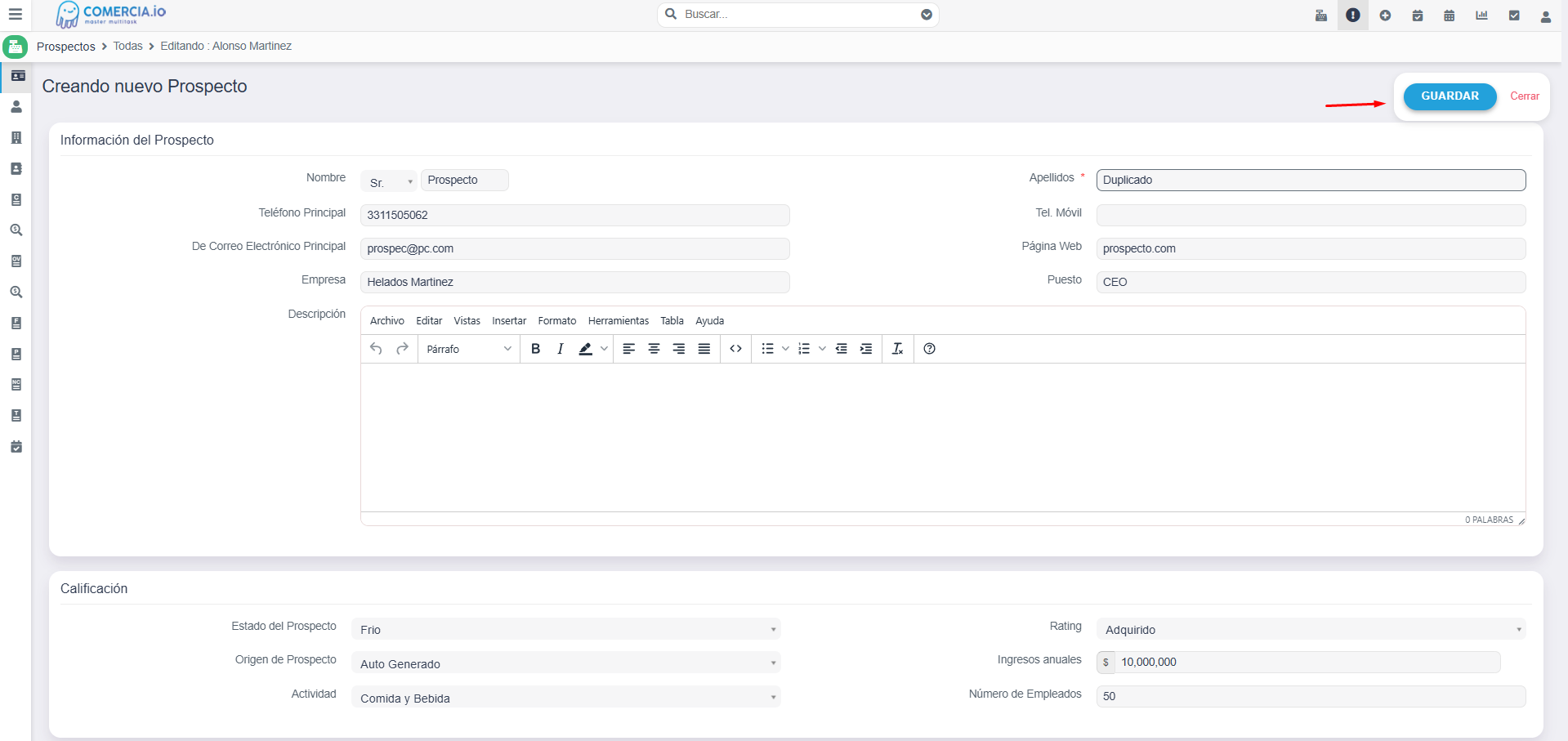
Task: Toggle italic formatting
Action: (x=560, y=349)
